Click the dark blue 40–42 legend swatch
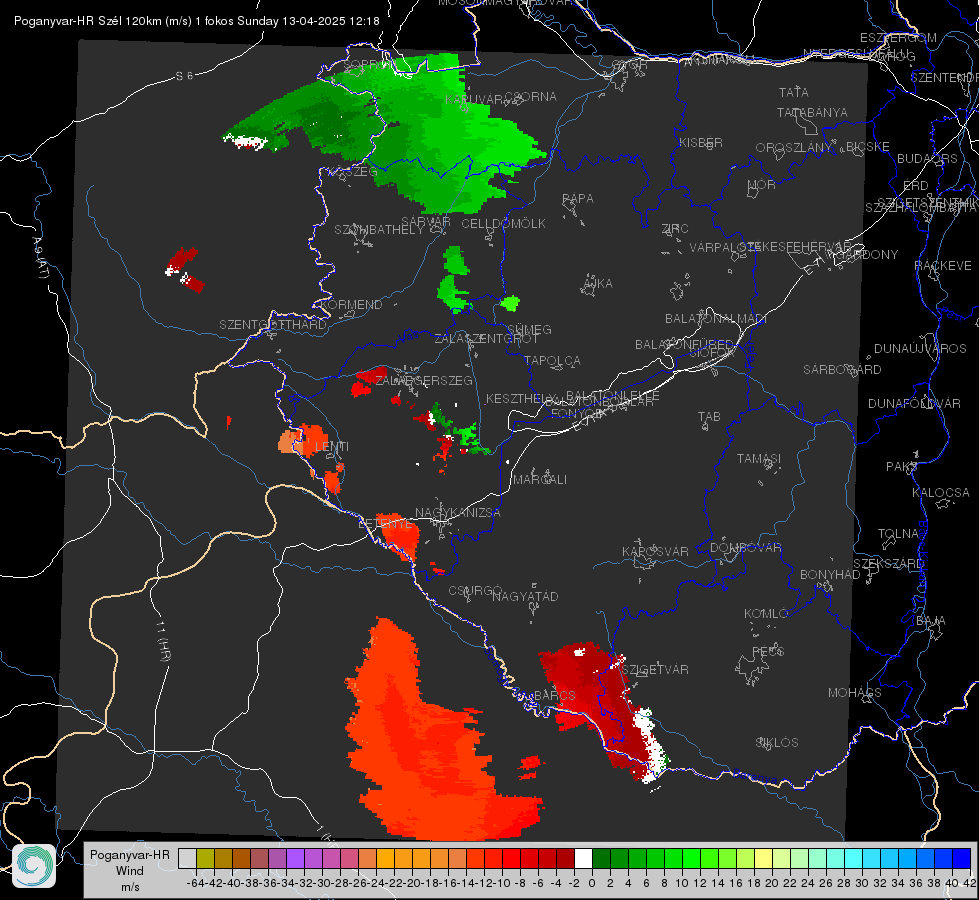 tap(962, 858)
